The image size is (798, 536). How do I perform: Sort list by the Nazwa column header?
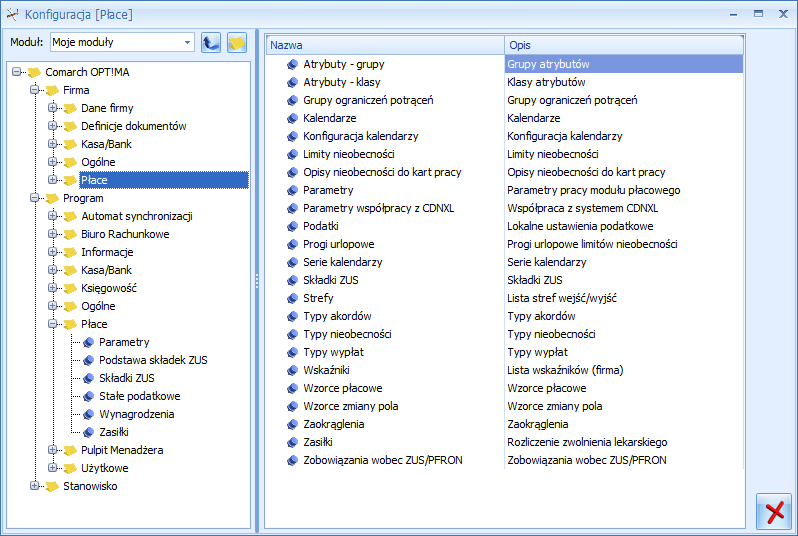click(385, 45)
